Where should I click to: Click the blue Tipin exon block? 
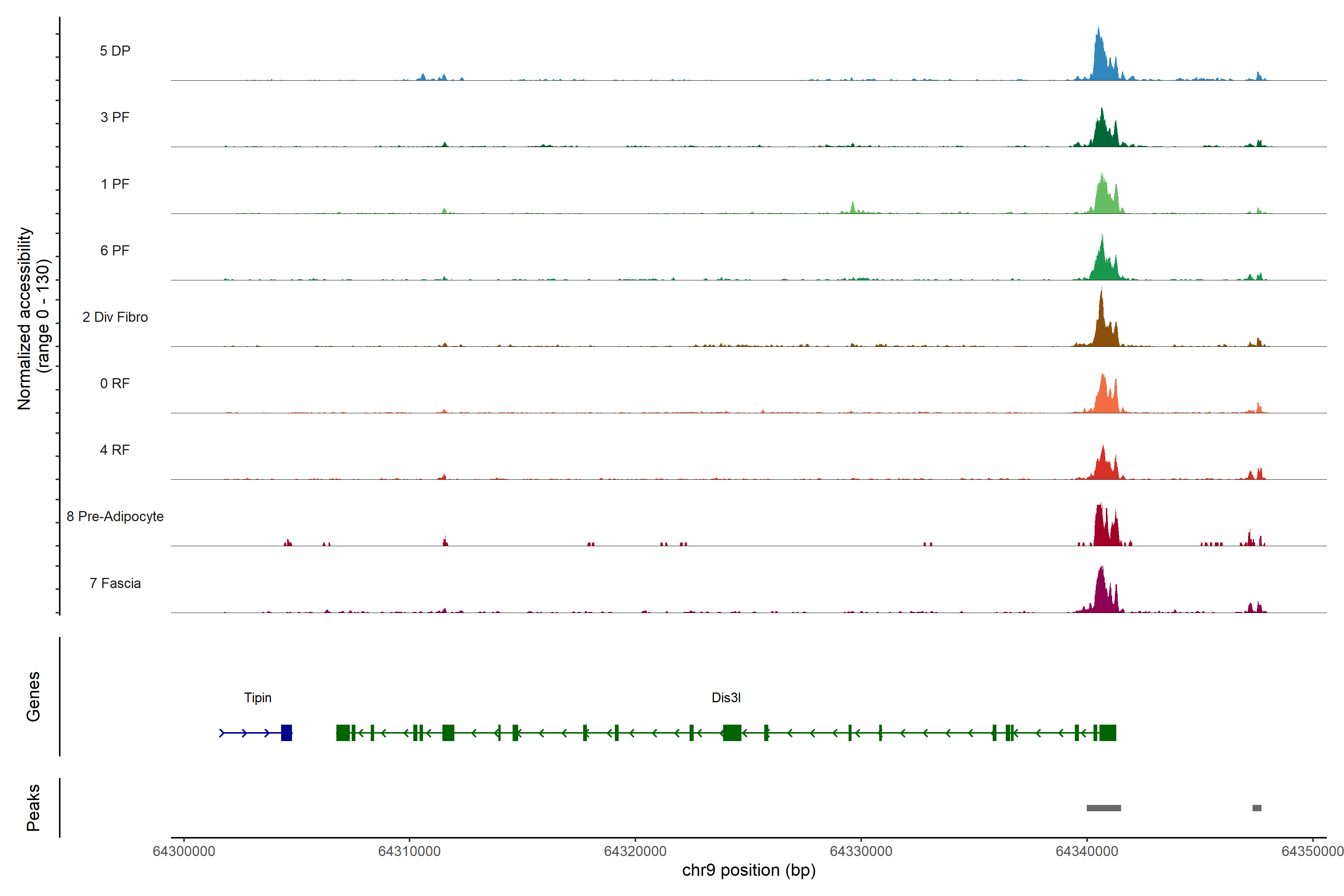coord(286,732)
